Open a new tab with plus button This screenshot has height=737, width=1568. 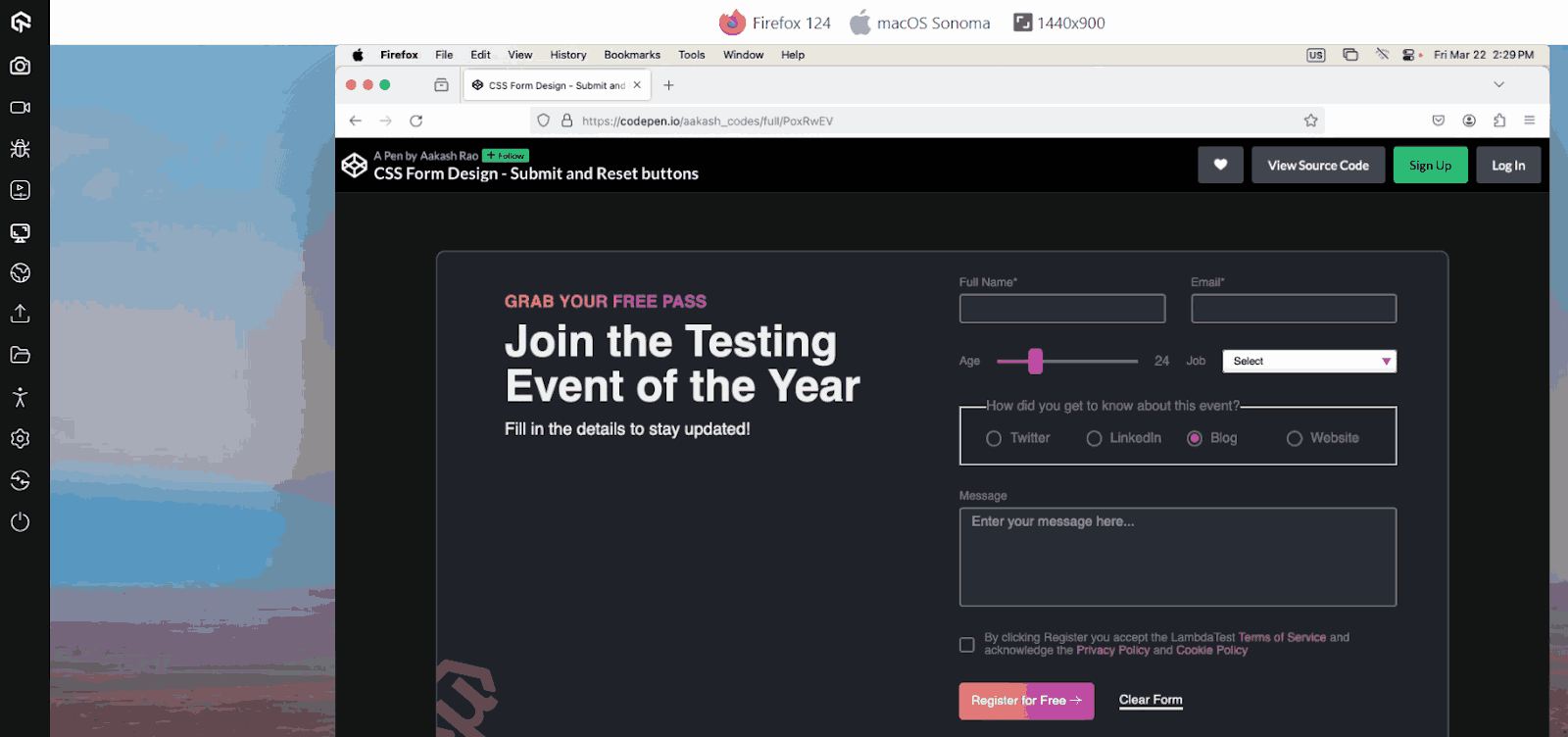pos(668,85)
